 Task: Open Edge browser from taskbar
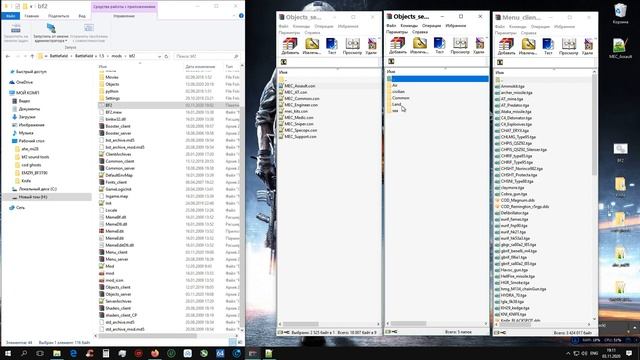[73, 353]
